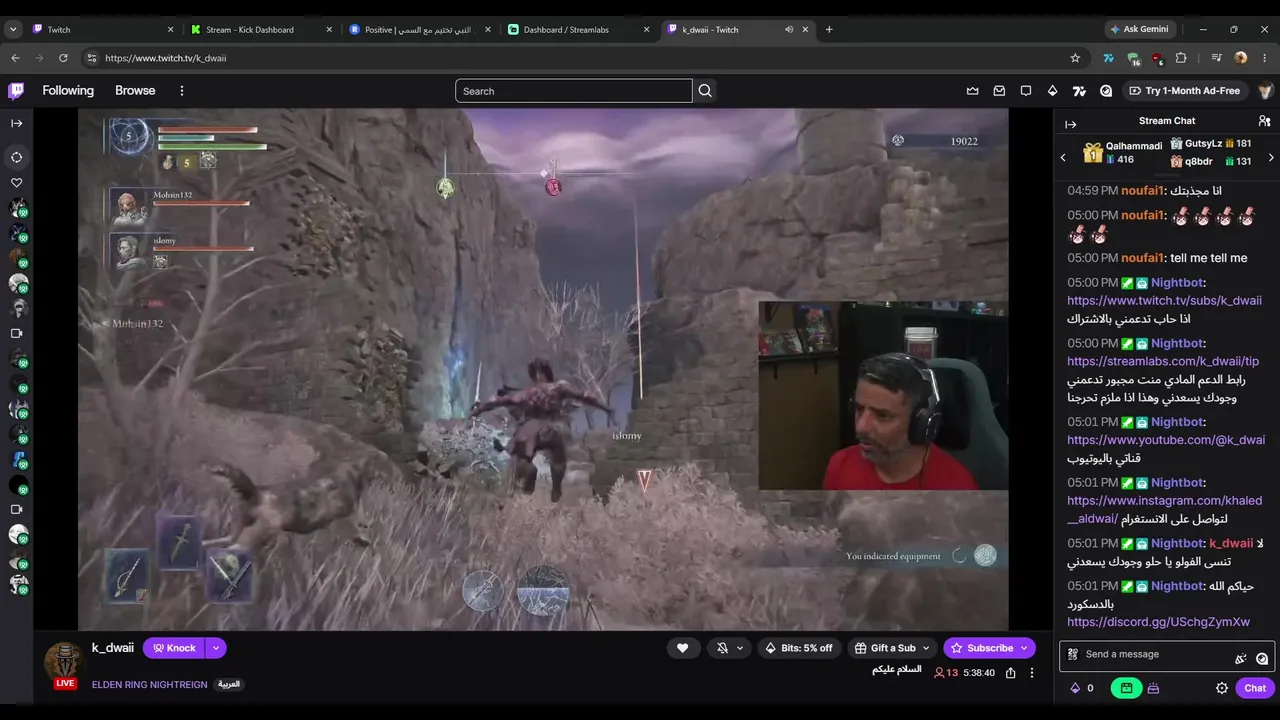Viewport: 1280px width, 720px height.
Task: Click the Get Bits icon in top bar
Action: pyautogui.click(x=1052, y=91)
